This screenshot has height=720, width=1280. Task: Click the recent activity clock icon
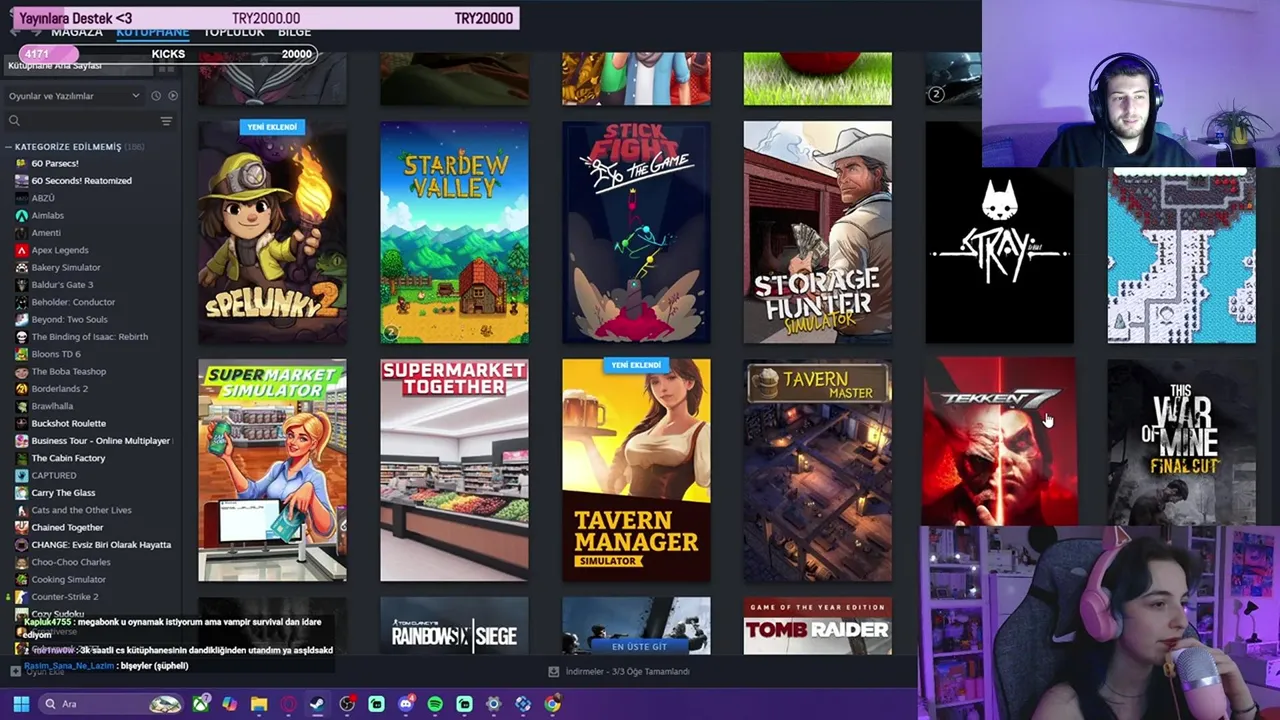pyautogui.click(x=156, y=96)
